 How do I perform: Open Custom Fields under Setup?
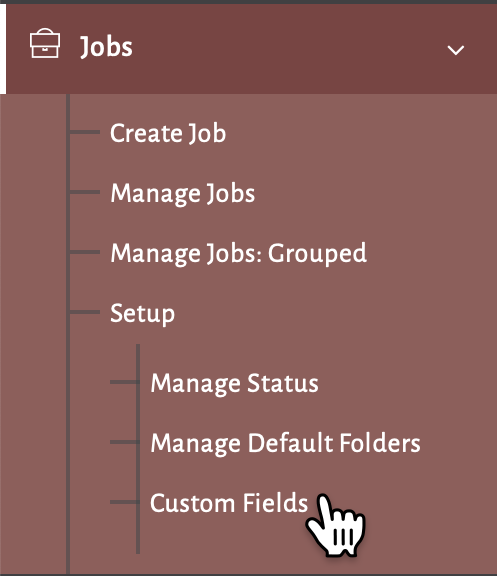point(229,503)
